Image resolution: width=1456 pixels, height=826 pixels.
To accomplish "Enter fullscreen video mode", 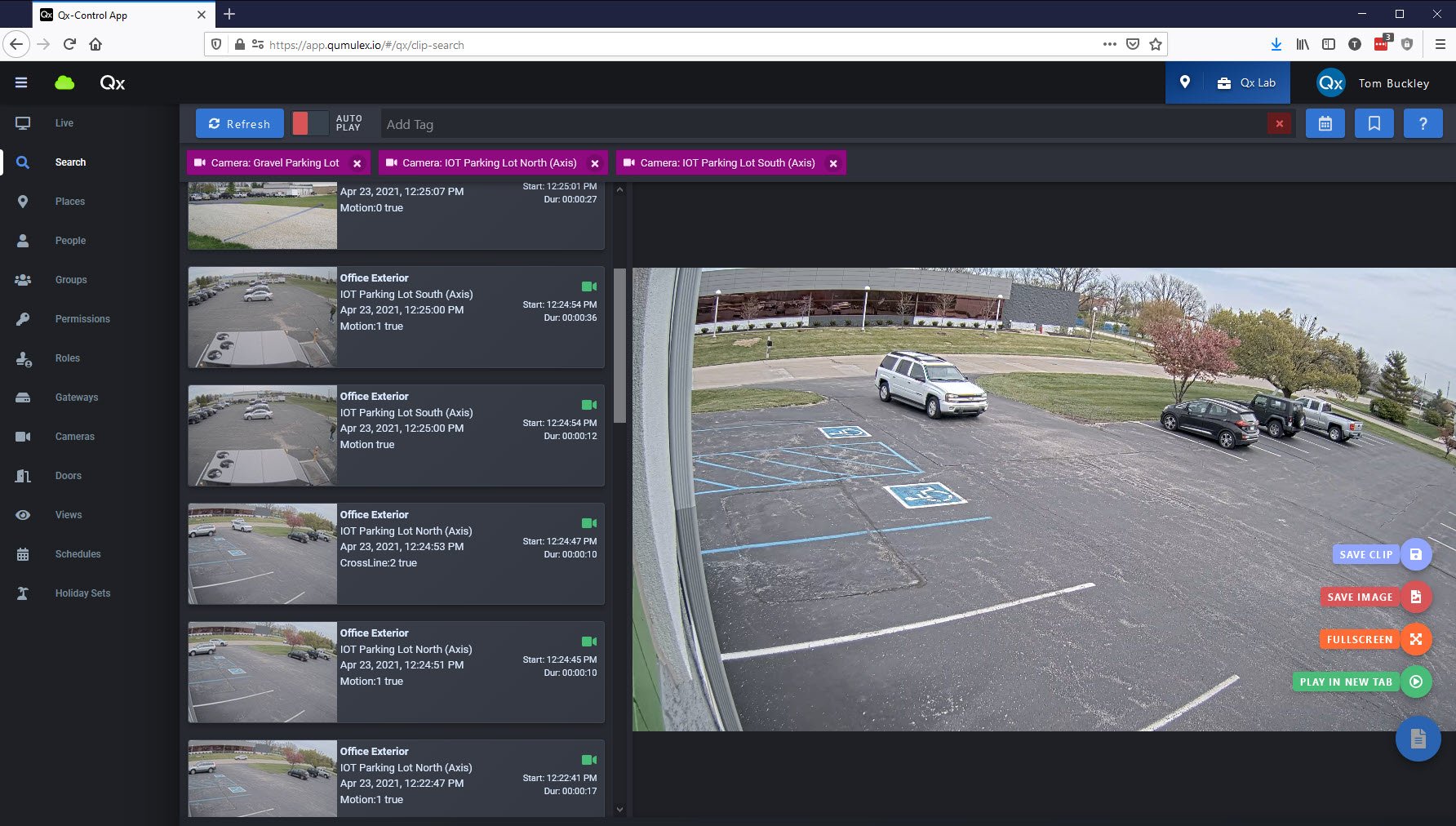I will [x=1415, y=640].
